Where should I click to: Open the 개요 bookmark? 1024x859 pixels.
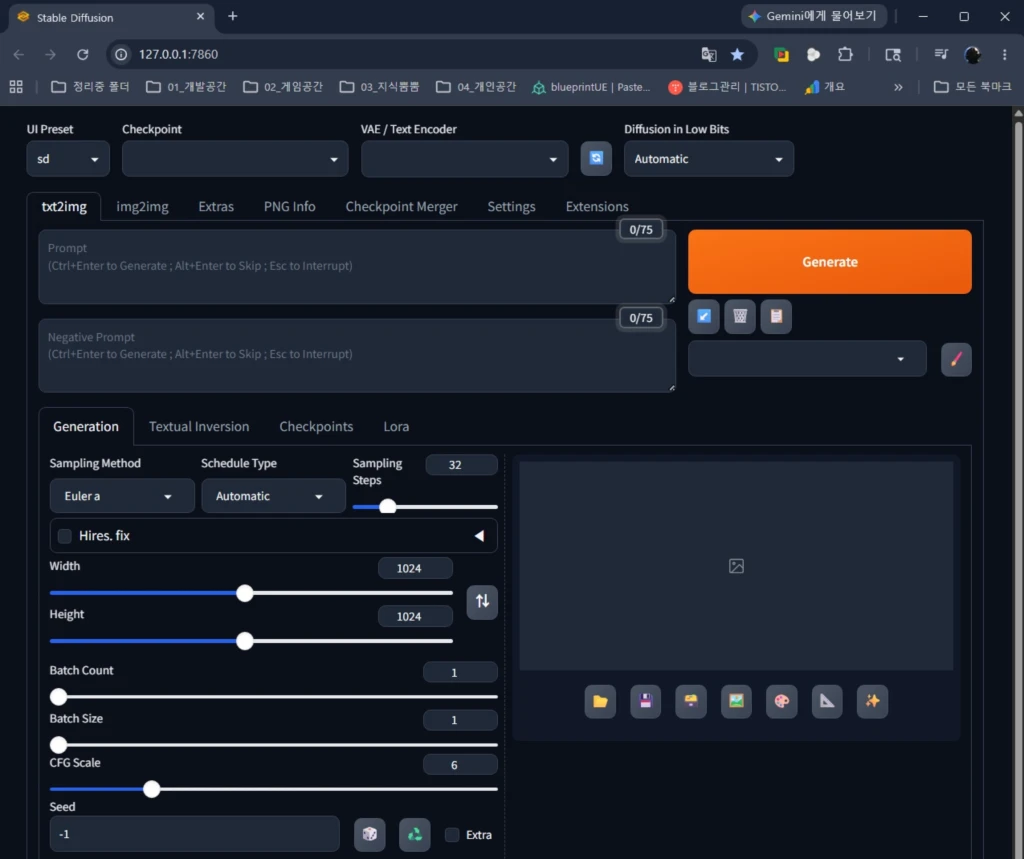[825, 87]
